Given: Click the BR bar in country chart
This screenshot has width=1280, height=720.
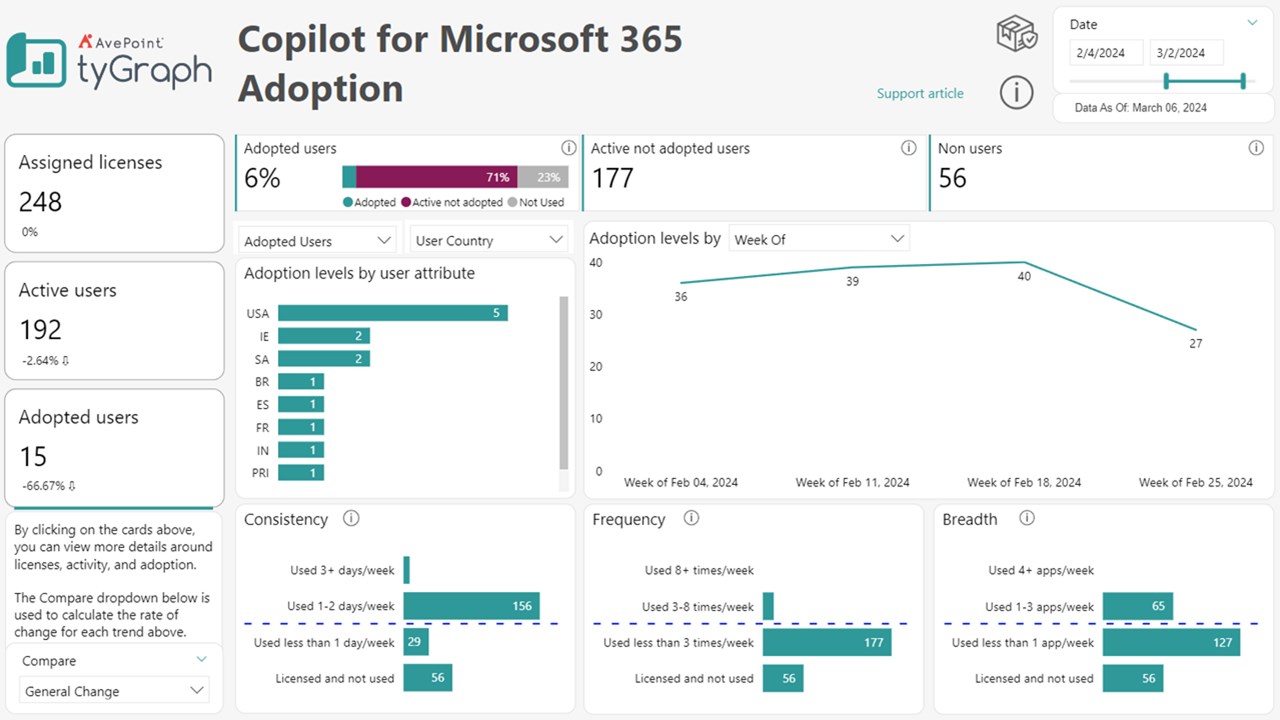Looking at the screenshot, I should pos(301,382).
